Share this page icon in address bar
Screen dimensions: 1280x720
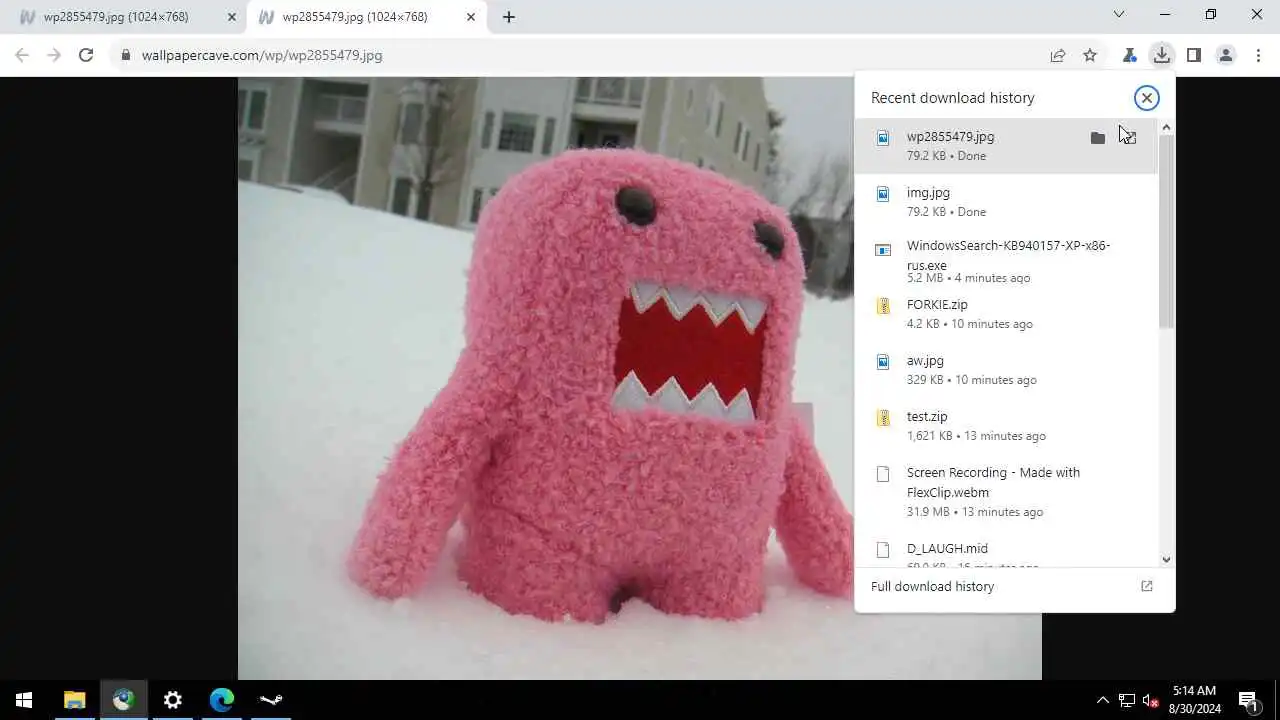tap(1058, 56)
